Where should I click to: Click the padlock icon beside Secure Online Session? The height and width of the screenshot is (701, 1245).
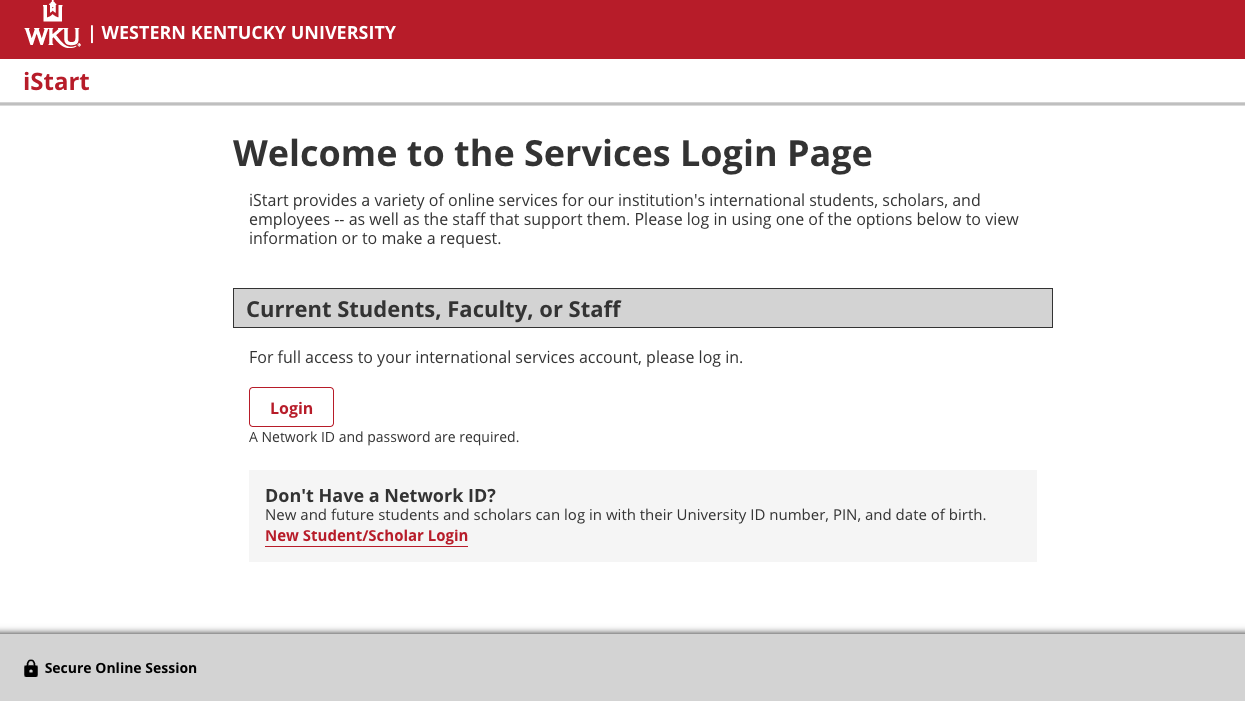(x=31, y=667)
